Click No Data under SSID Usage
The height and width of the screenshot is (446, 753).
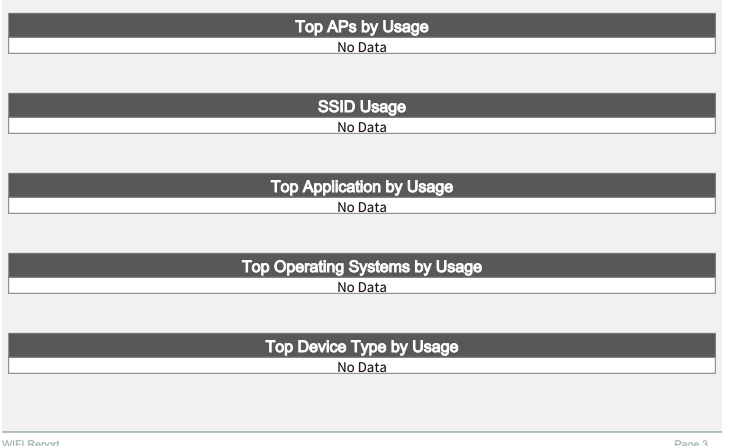tap(362, 127)
